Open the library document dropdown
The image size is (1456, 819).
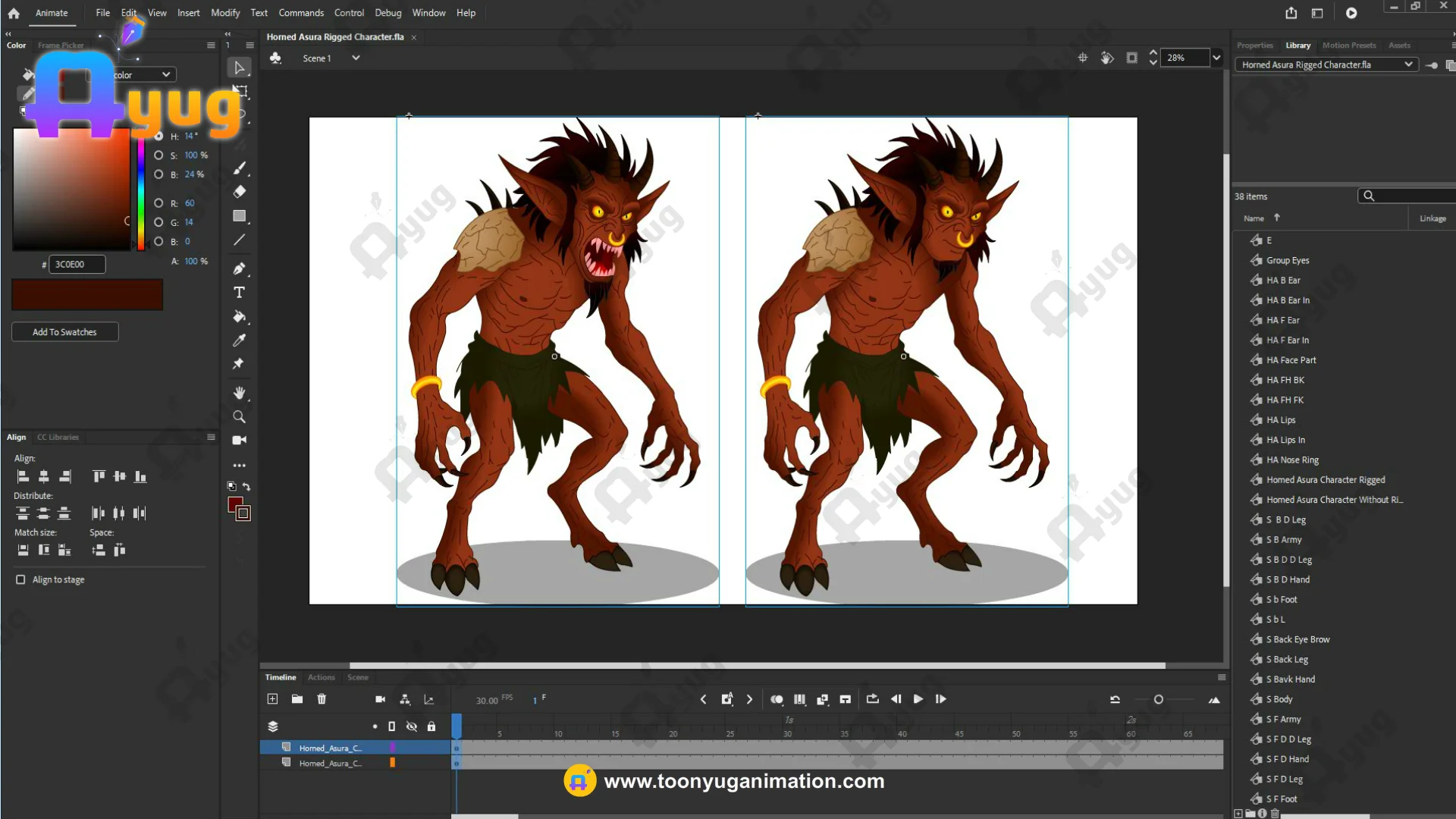click(x=1408, y=64)
